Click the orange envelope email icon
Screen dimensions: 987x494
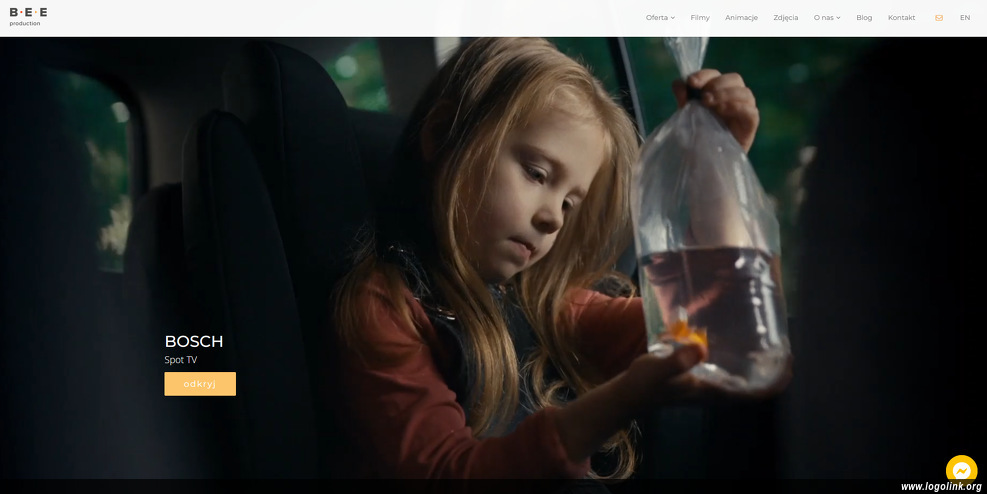[x=939, y=18]
